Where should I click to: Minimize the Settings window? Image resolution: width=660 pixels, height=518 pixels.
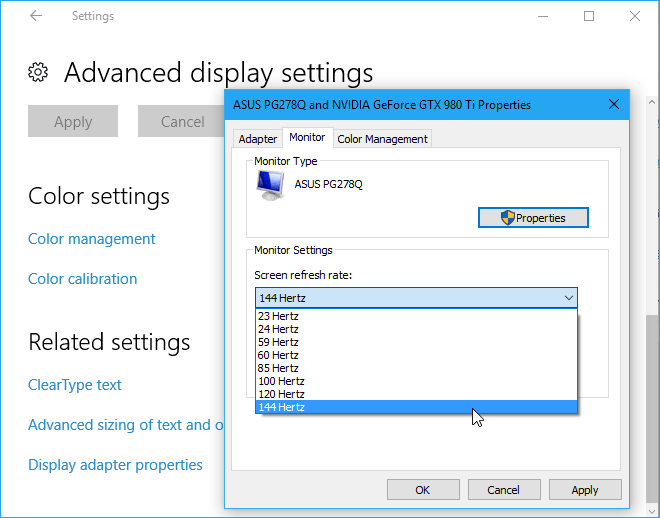[543, 16]
